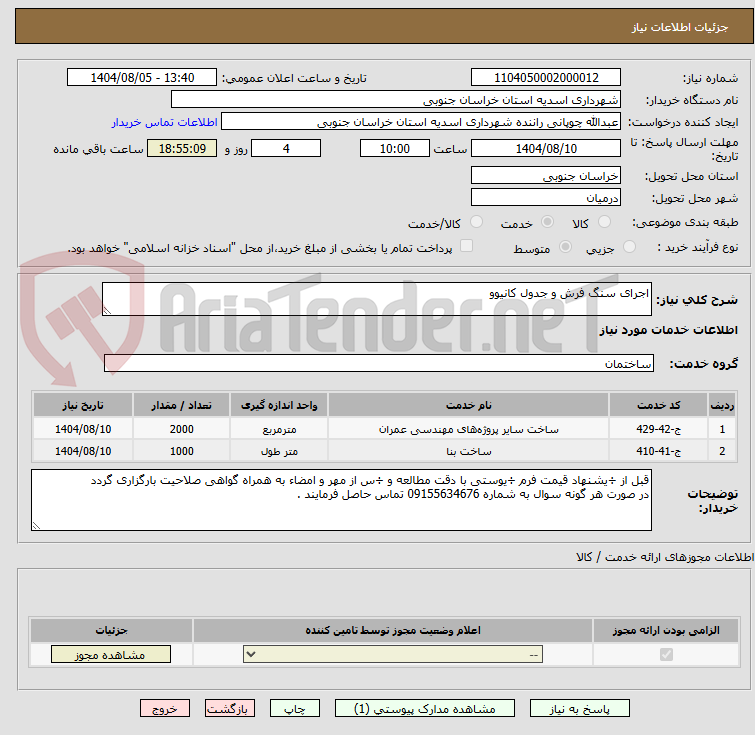Click اعلام وضعیت مجوز column header
This screenshot has width=755, height=735.
click(x=393, y=630)
